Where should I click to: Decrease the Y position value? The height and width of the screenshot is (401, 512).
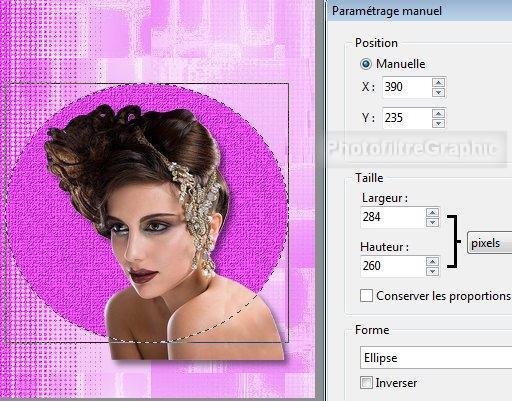(x=439, y=123)
